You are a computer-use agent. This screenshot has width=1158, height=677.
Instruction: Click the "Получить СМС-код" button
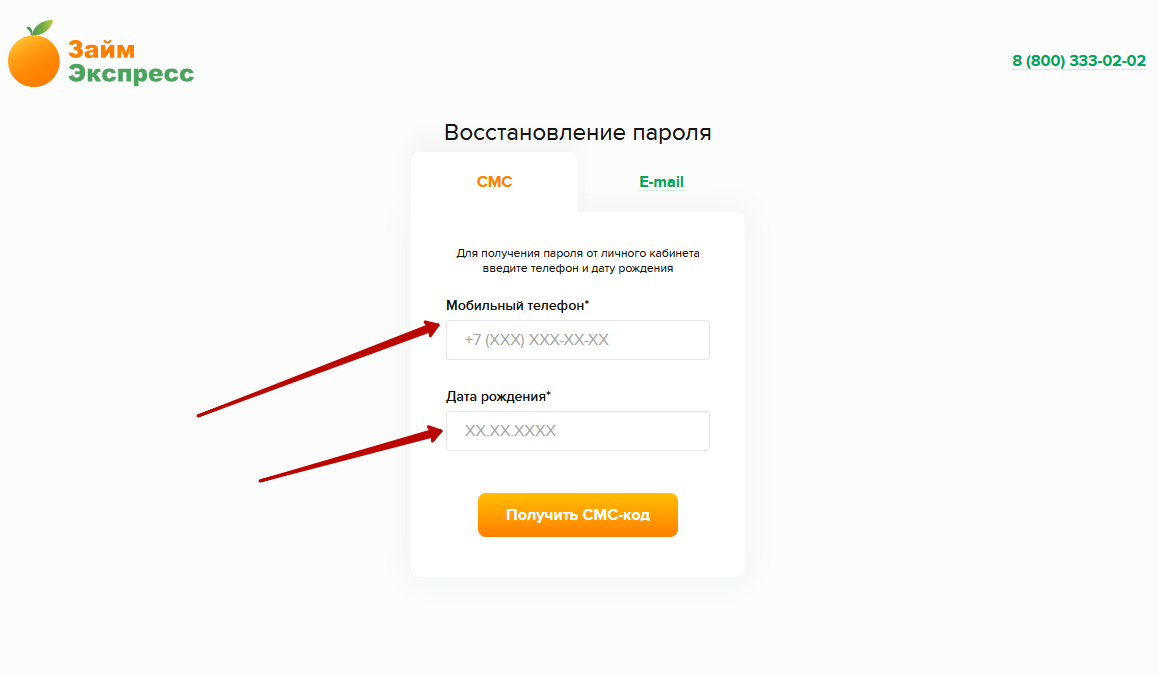[578, 515]
